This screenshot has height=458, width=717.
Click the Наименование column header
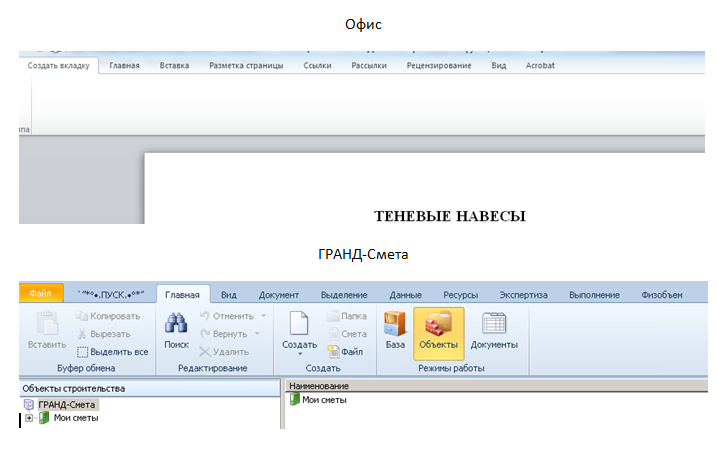pyautogui.click(x=497, y=386)
